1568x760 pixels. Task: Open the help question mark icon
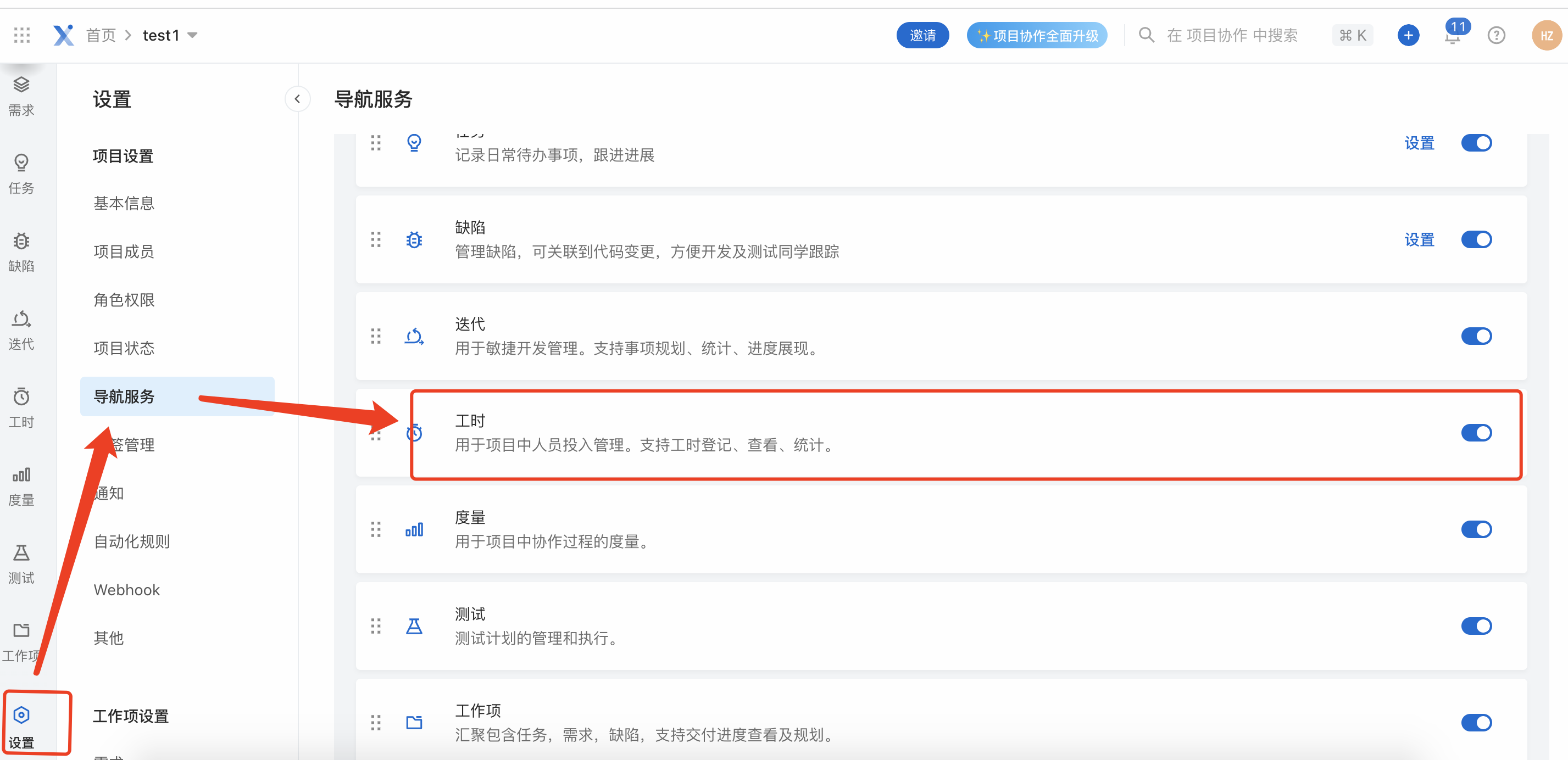click(x=1495, y=36)
